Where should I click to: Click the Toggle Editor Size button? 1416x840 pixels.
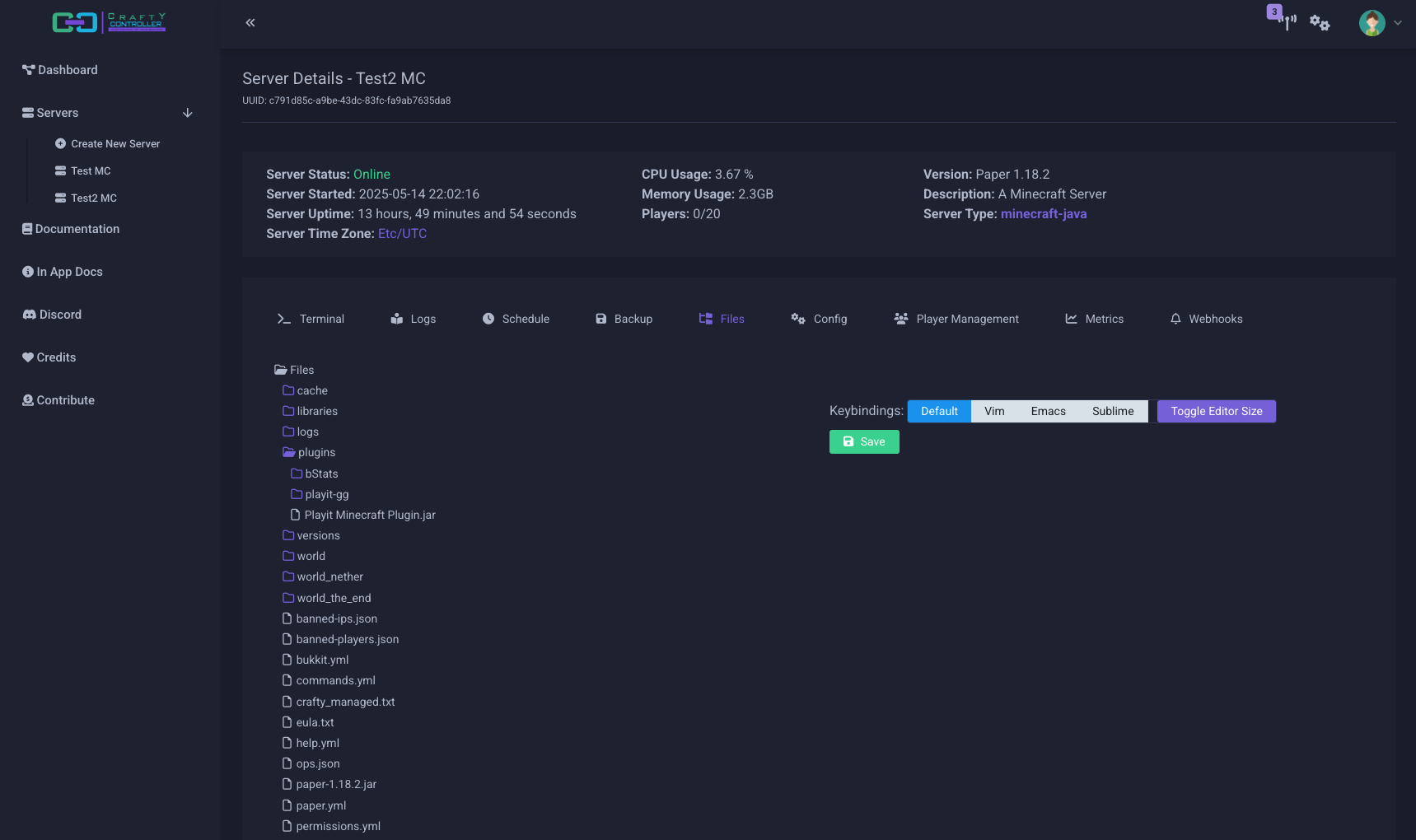[1216, 411]
